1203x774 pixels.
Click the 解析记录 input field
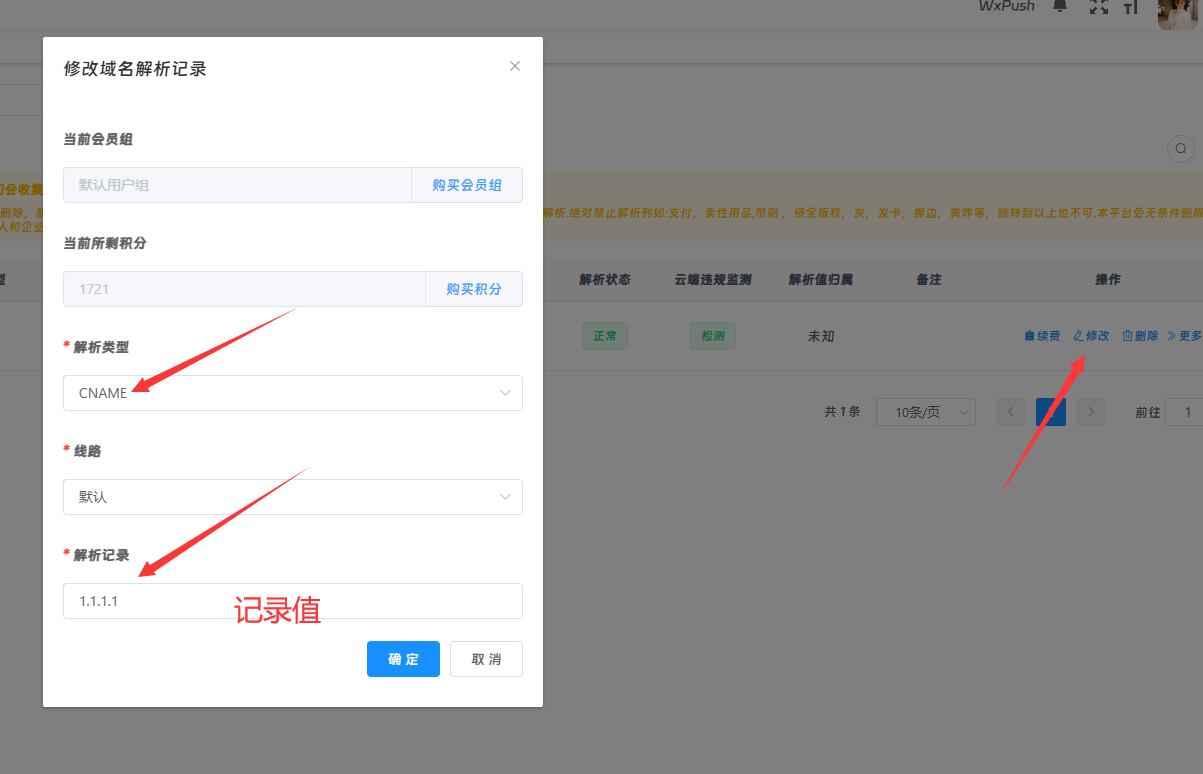pyautogui.click(x=292, y=601)
